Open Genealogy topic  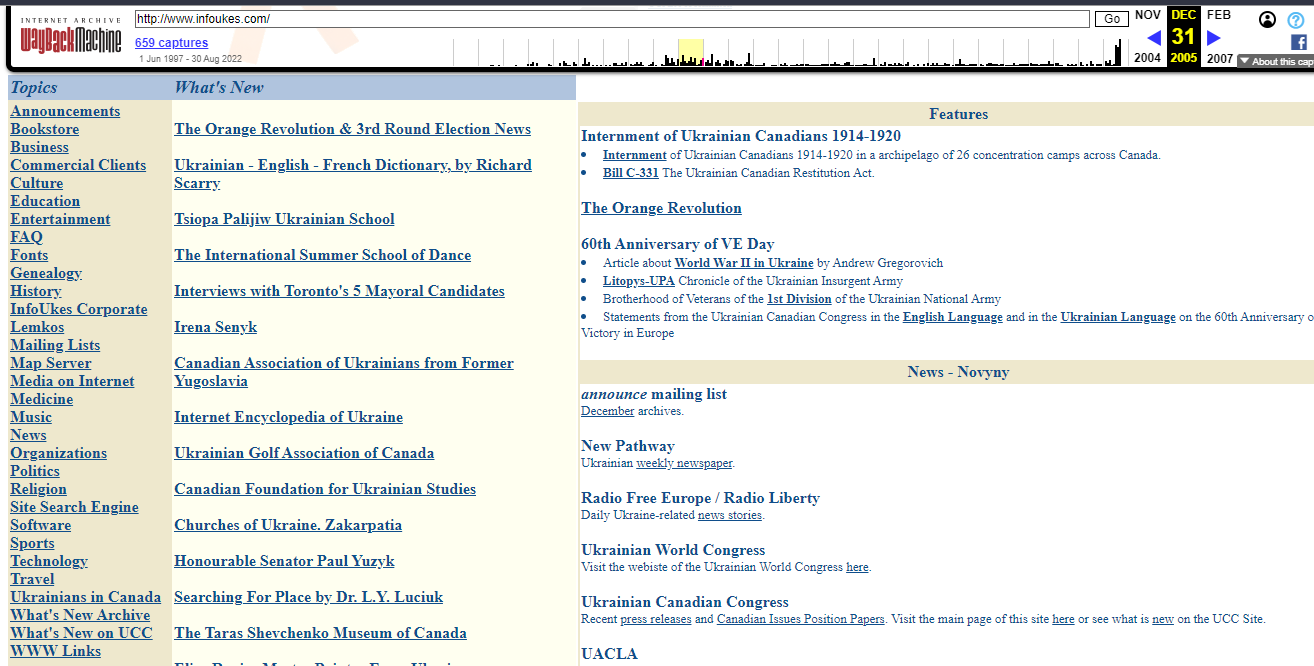pos(46,273)
